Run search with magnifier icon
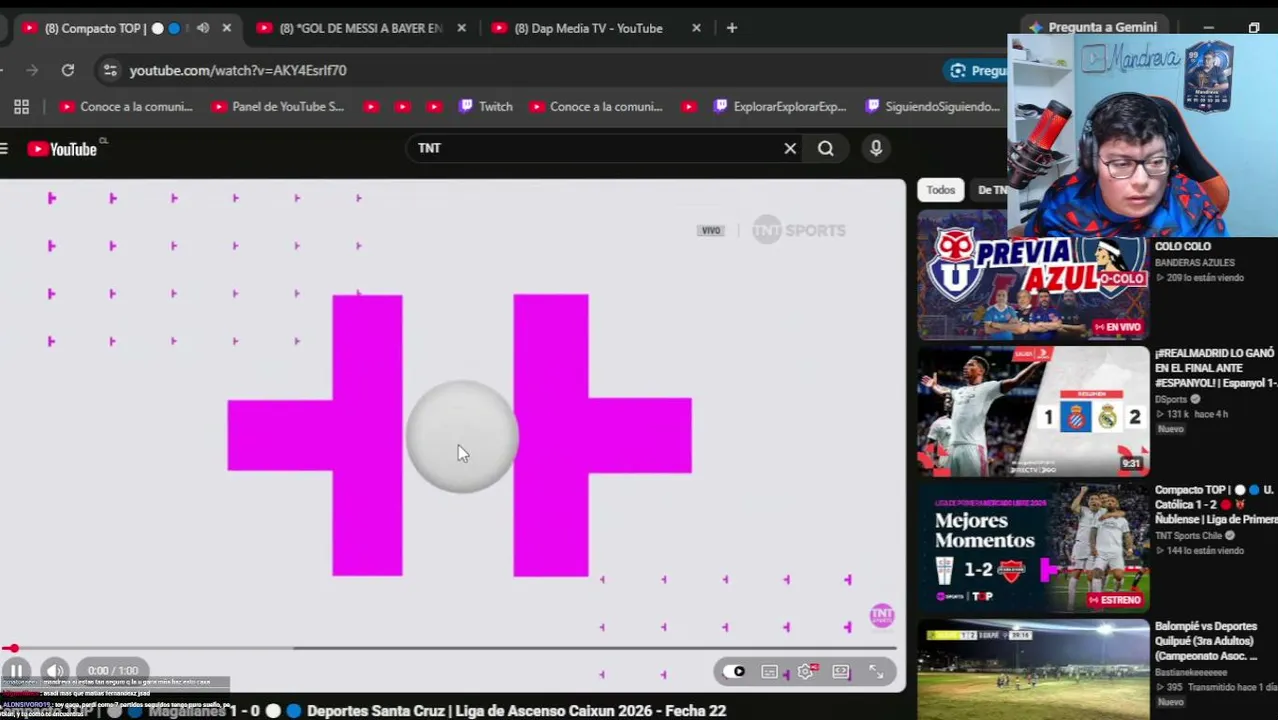This screenshot has width=1278, height=720. click(825, 148)
